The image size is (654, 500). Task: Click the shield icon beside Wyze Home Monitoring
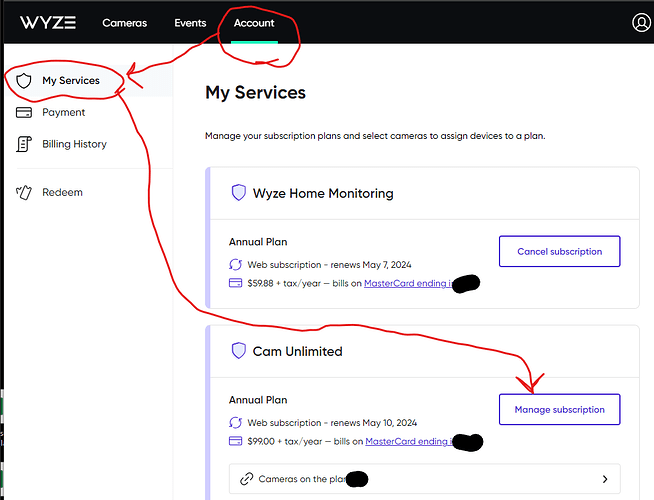[x=239, y=193]
